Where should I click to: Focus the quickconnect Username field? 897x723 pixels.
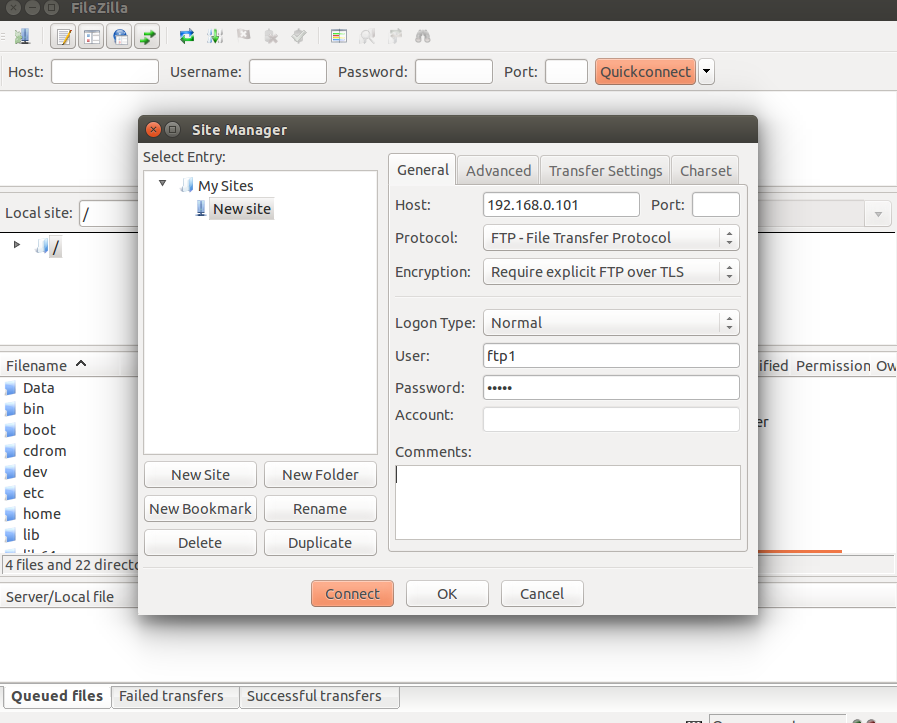tap(288, 71)
